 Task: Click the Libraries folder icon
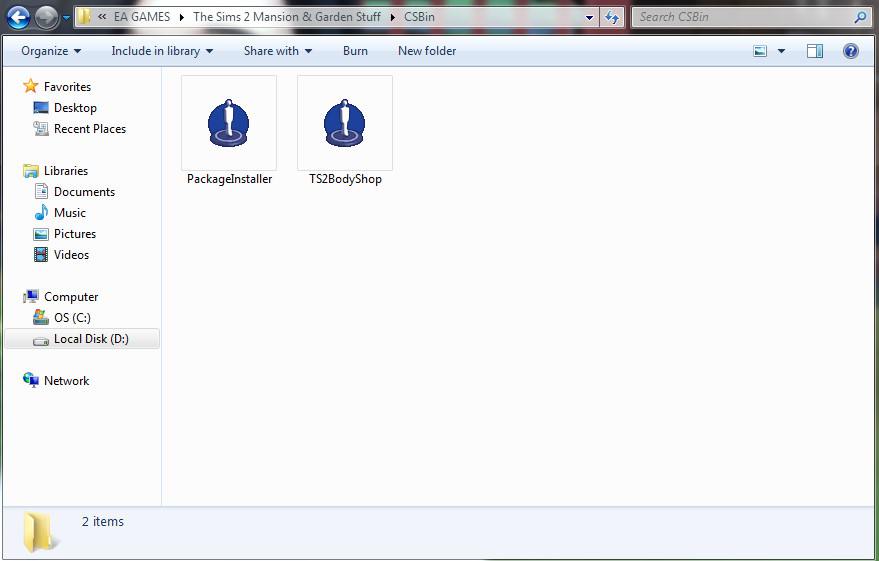(31, 171)
